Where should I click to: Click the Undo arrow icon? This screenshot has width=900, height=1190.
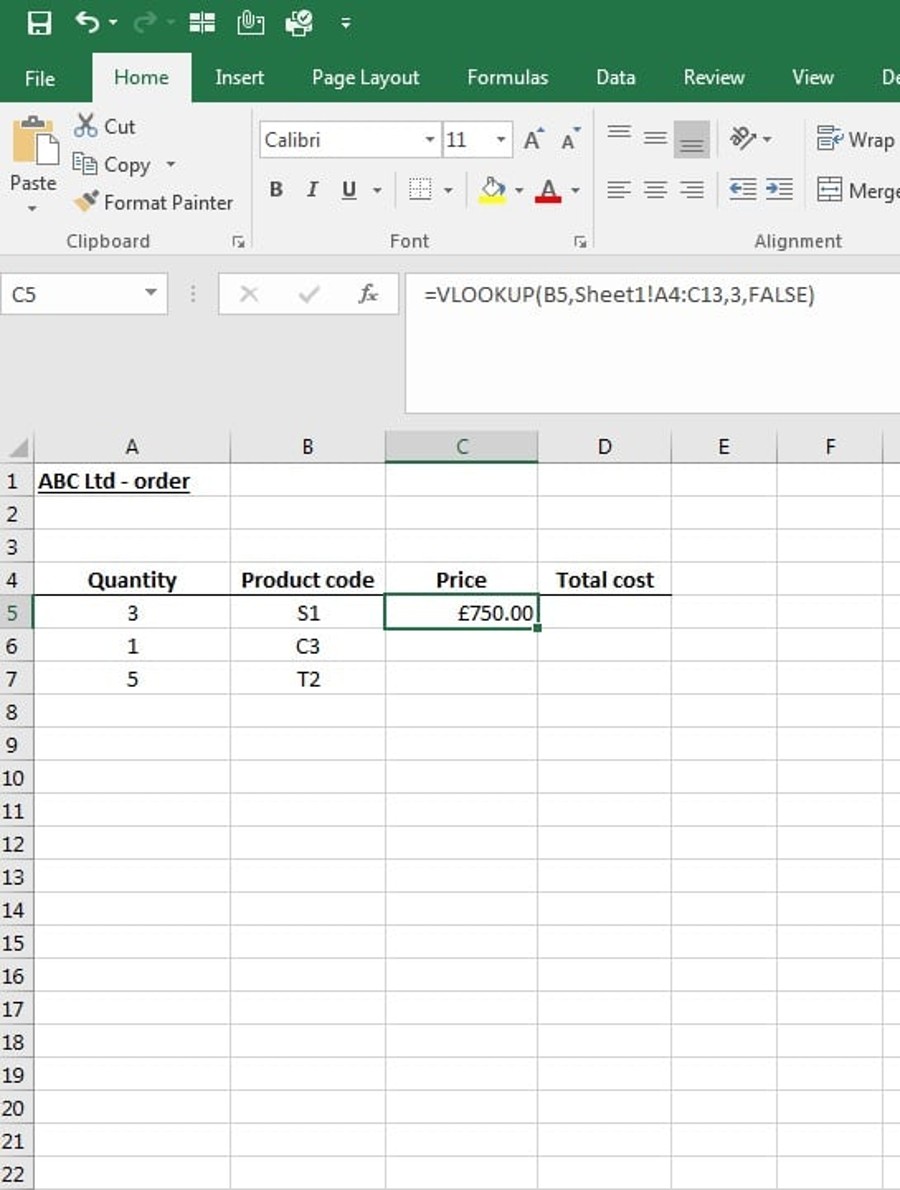tap(87, 22)
